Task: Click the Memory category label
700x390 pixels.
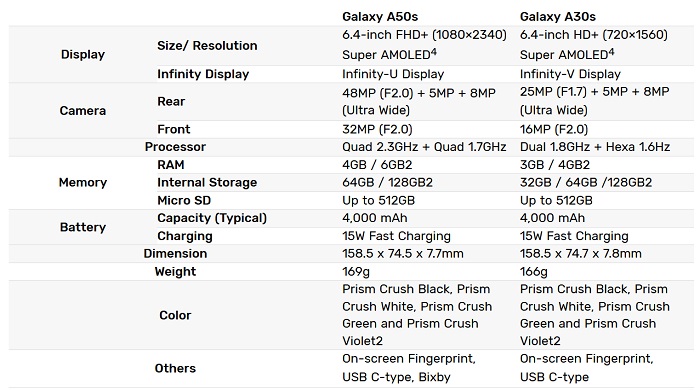Action: [83, 183]
